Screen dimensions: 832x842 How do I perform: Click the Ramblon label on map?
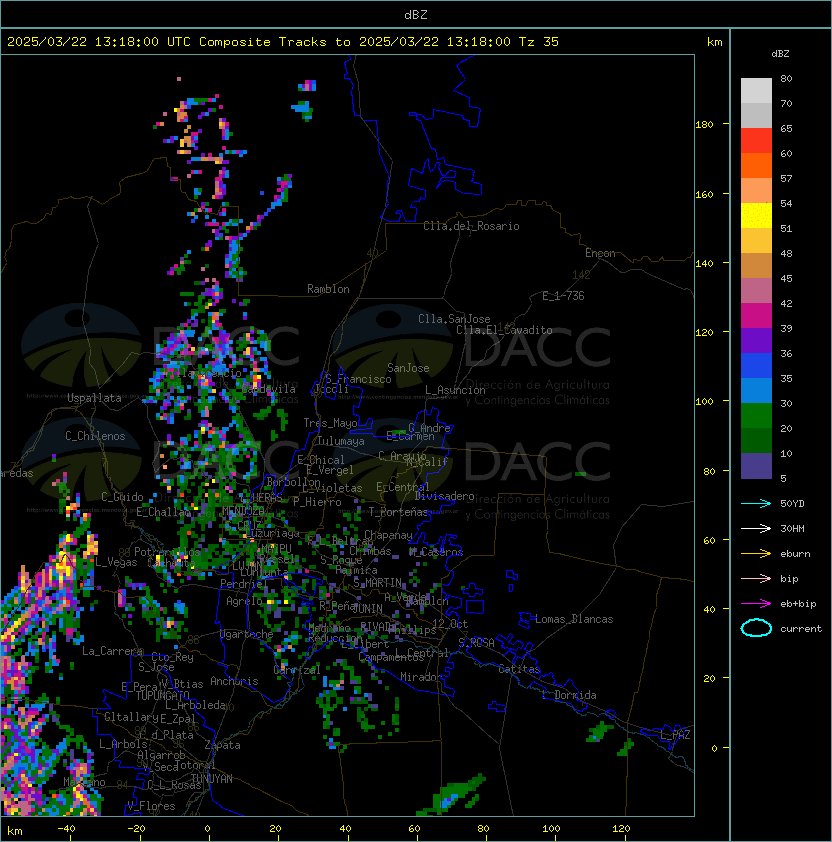pos(328,289)
